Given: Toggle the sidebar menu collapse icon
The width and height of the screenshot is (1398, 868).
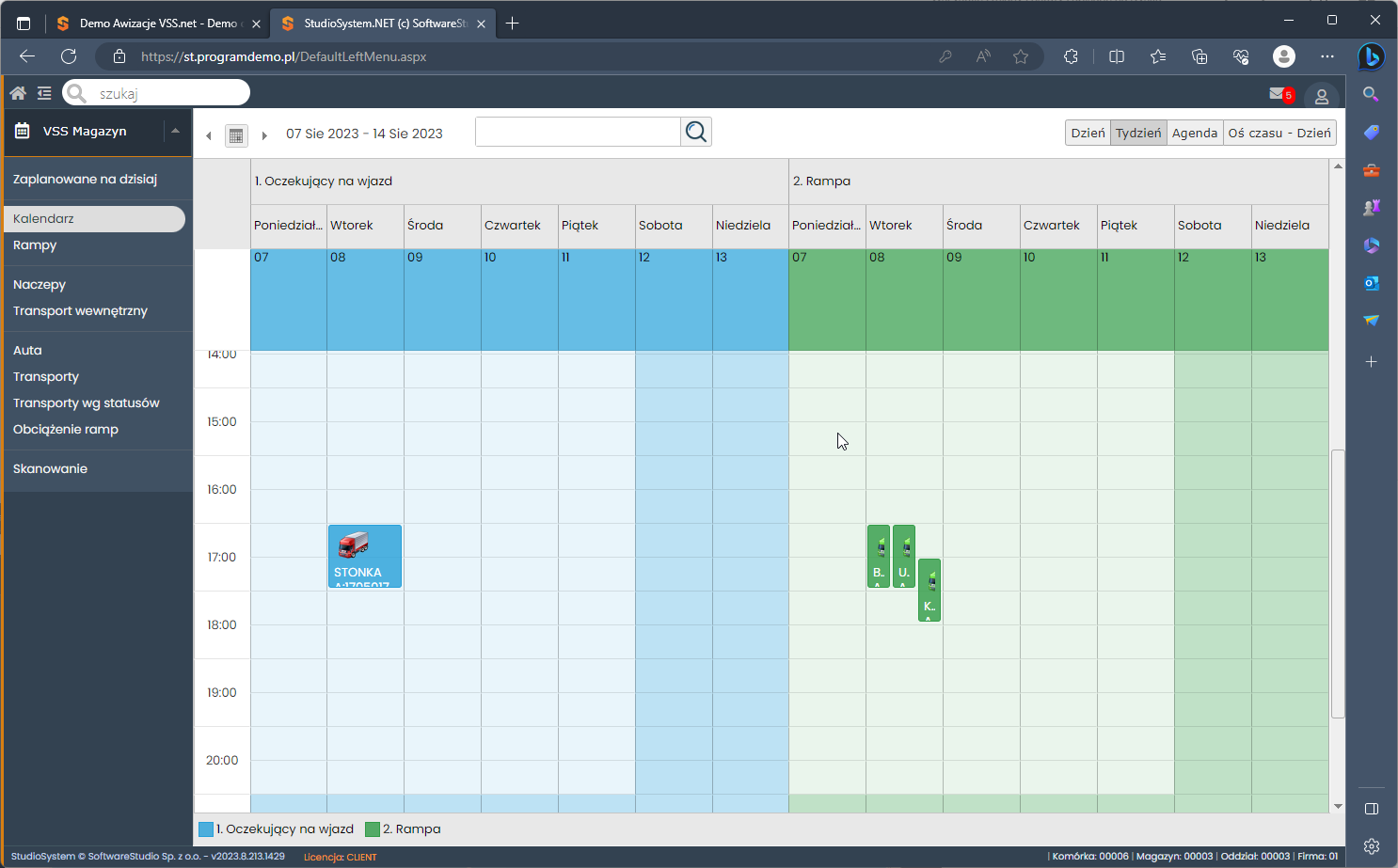Looking at the screenshot, I should (x=44, y=93).
